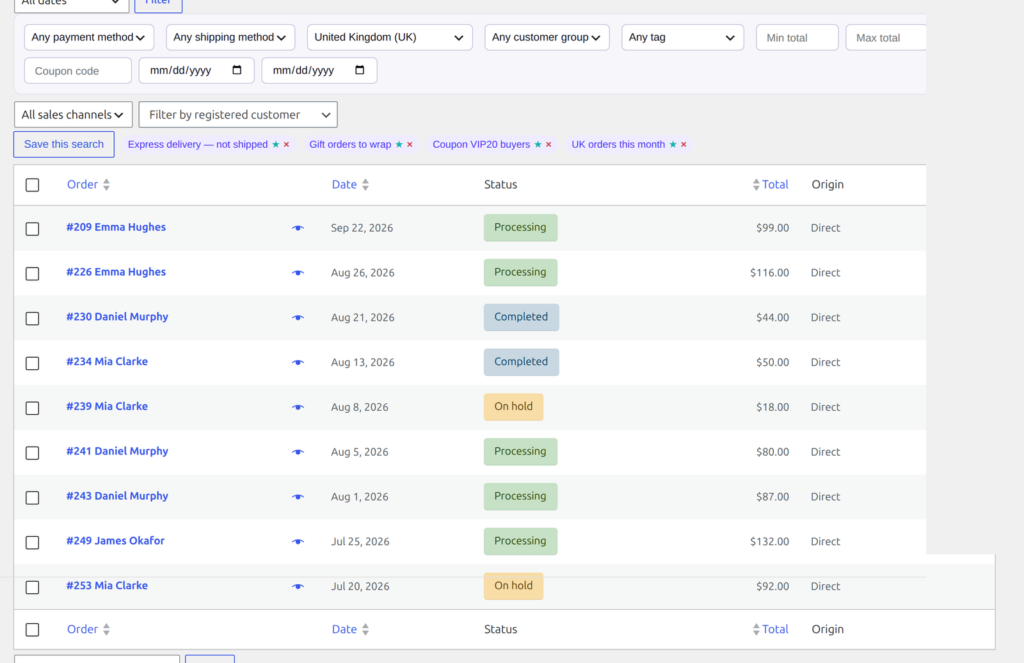Screen dimensions: 1024x663
Task: Open the Any payment method dropdown
Action: 89,37
